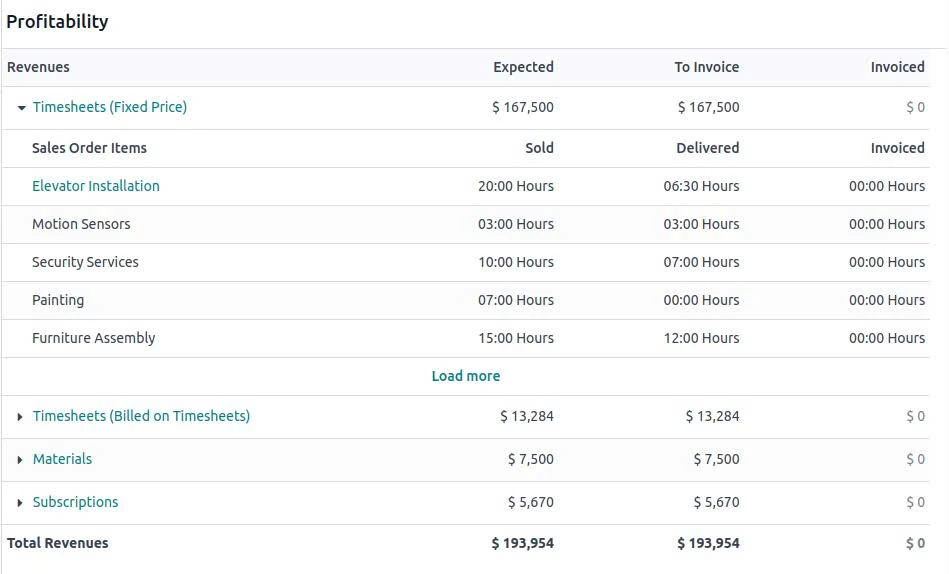Image resolution: width=949 pixels, height=574 pixels.
Task: Expand the Subscriptions row caret arrow
Action: [20, 503]
